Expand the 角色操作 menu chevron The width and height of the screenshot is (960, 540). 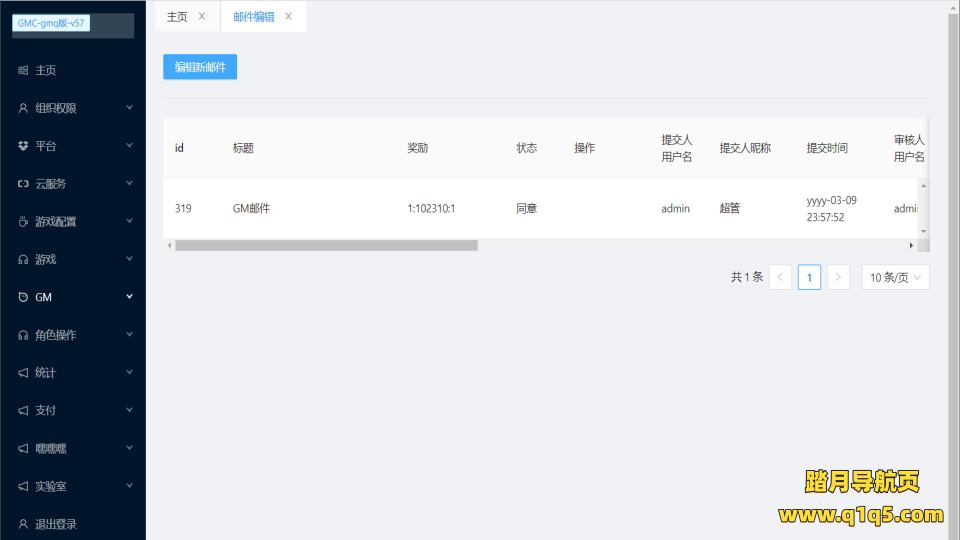pos(129,335)
